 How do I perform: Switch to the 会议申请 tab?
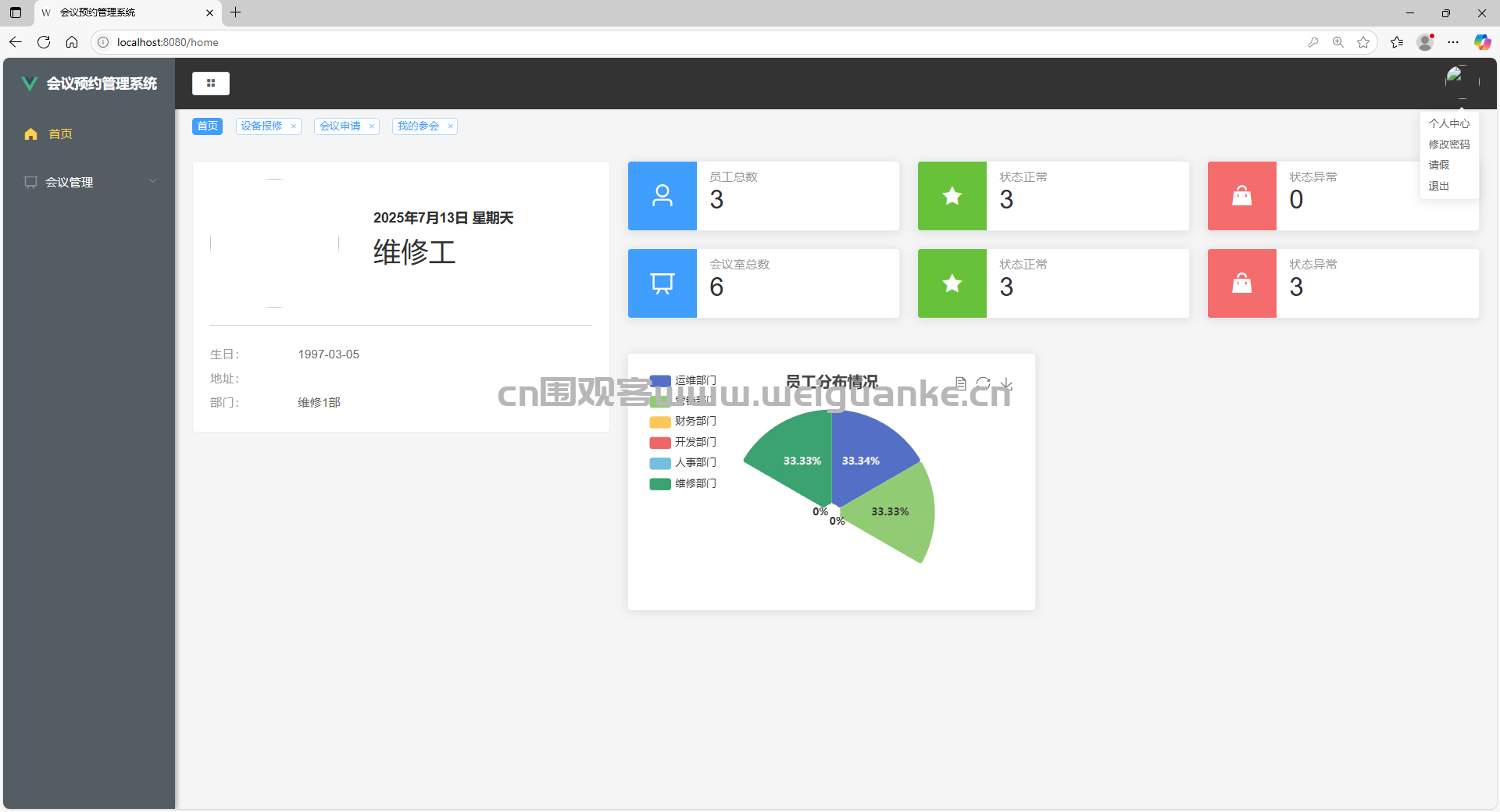[x=340, y=126]
